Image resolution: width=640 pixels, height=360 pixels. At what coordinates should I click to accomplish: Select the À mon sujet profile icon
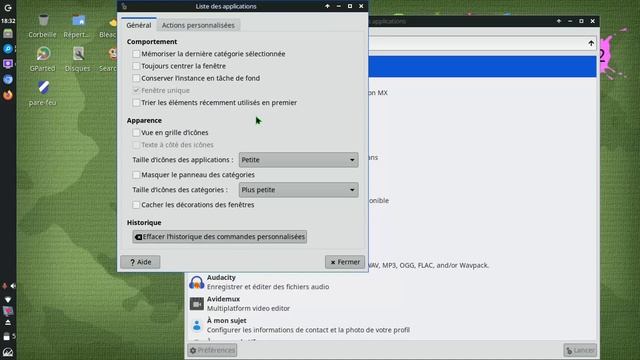point(196,325)
